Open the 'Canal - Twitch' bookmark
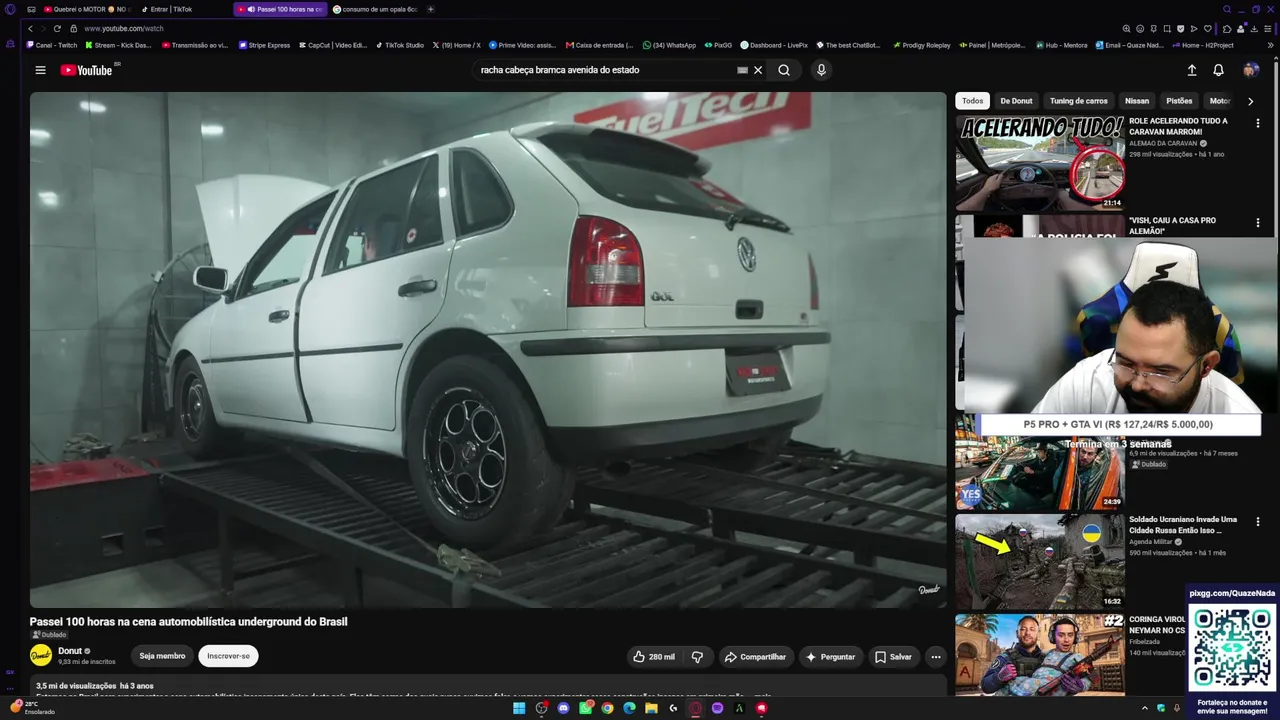The height and width of the screenshot is (720, 1280). [52, 45]
